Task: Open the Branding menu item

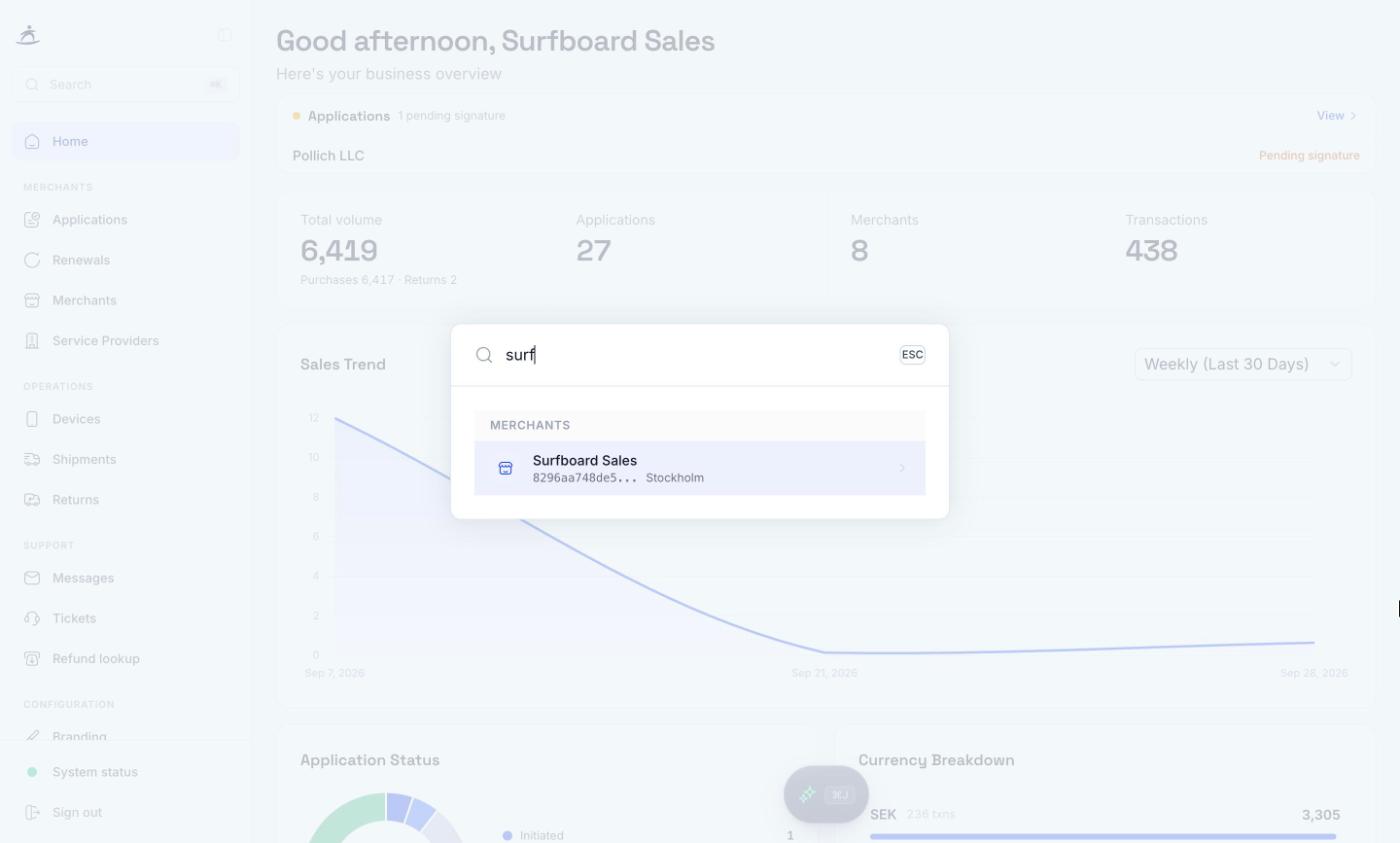Action: click(x=126, y=735)
